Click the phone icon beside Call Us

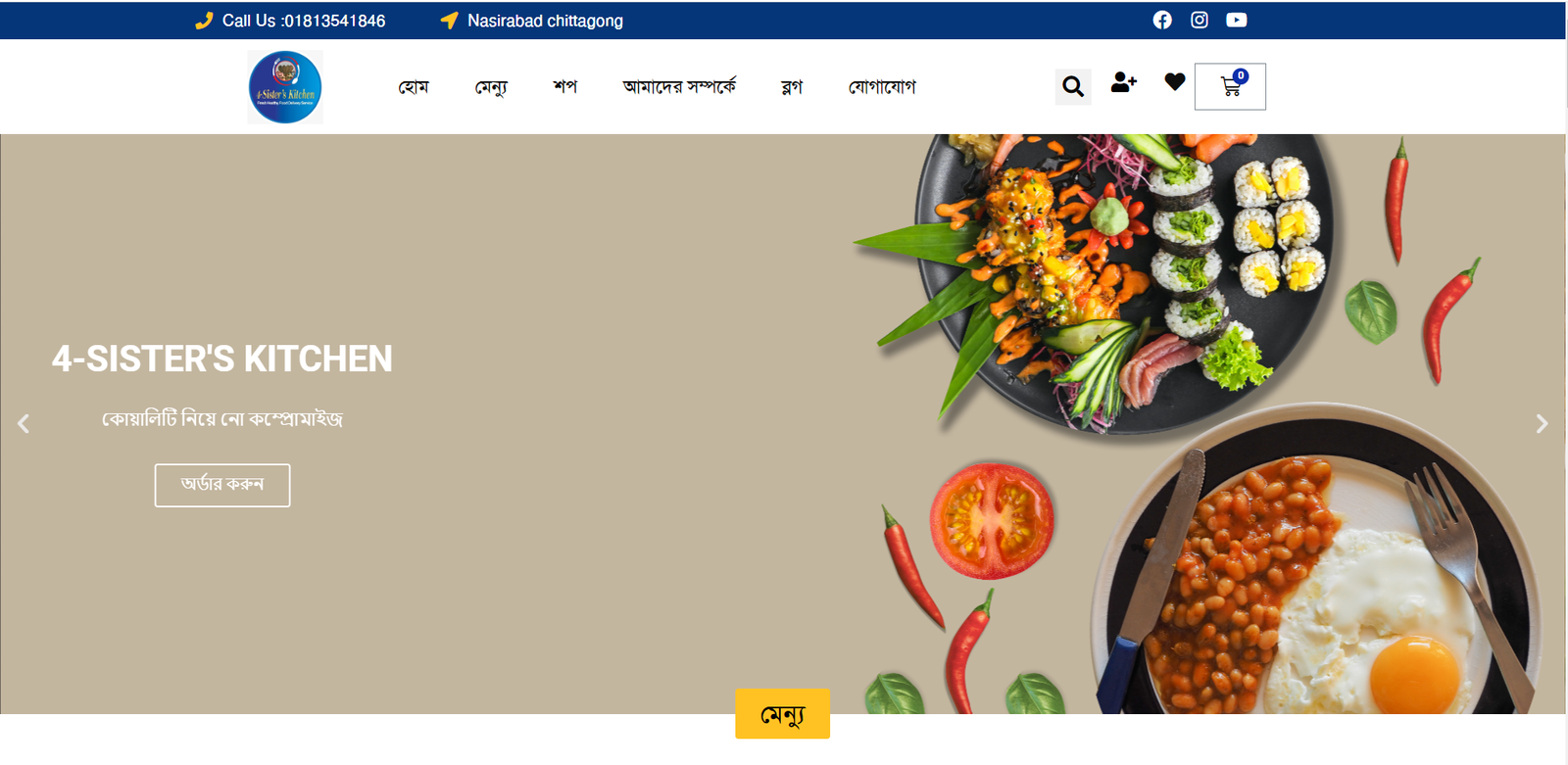point(204,21)
